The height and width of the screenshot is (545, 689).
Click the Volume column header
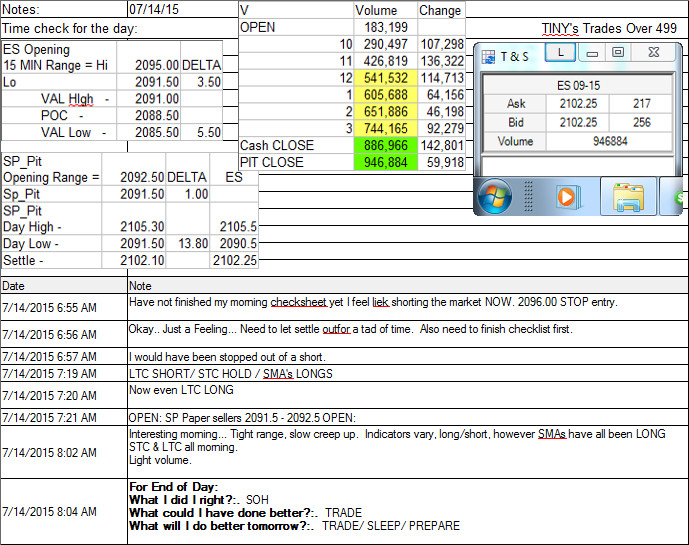(x=385, y=10)
